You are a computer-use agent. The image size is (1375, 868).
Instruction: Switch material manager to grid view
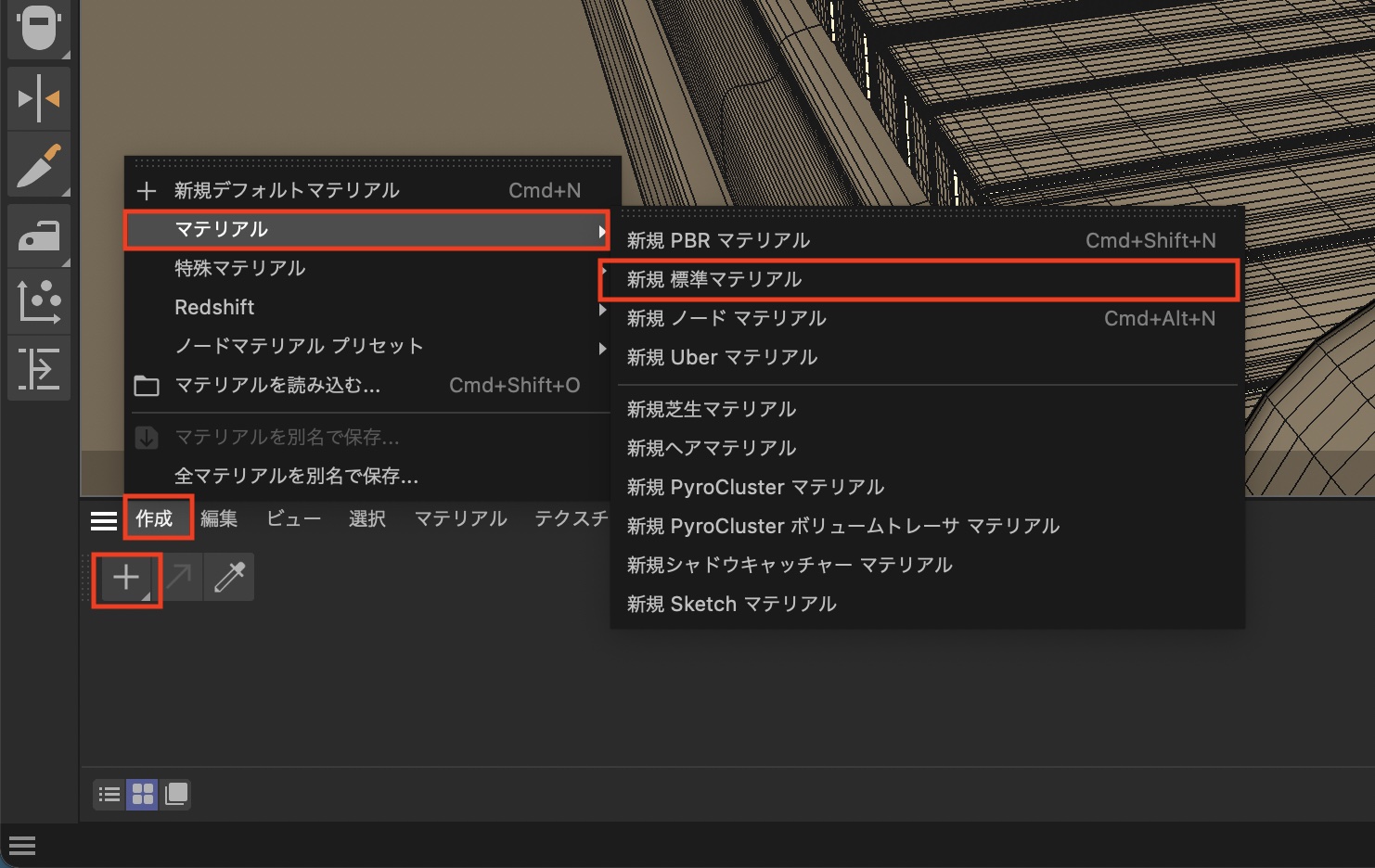point(143,795)
